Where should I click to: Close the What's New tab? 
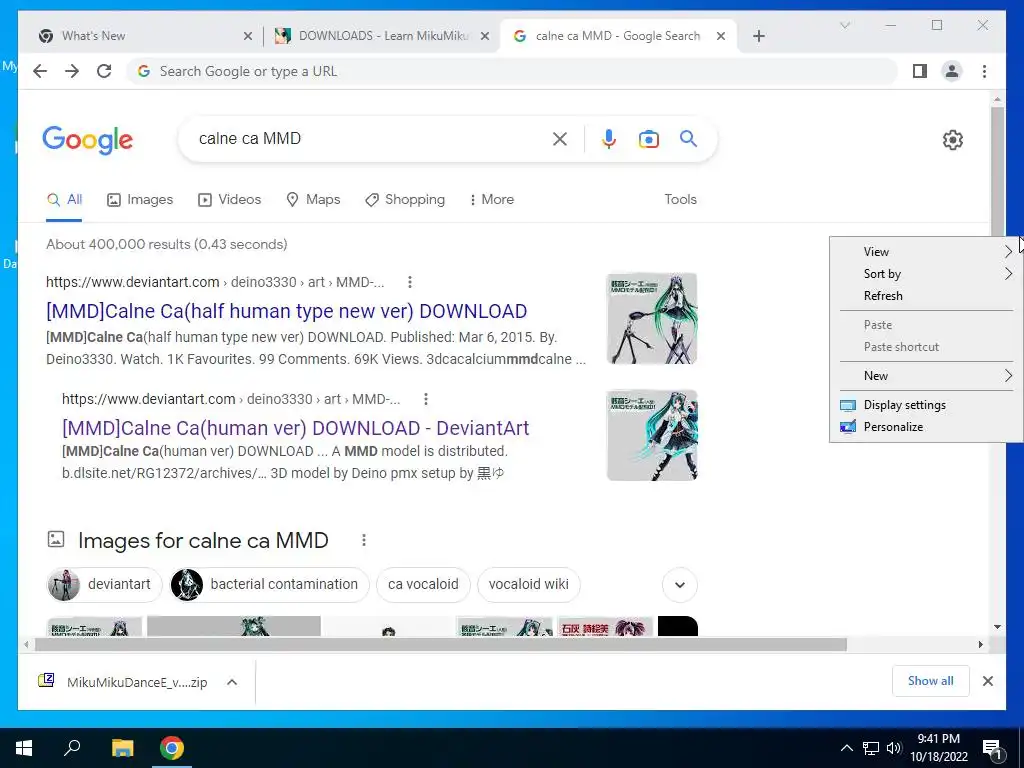[248, 36]
